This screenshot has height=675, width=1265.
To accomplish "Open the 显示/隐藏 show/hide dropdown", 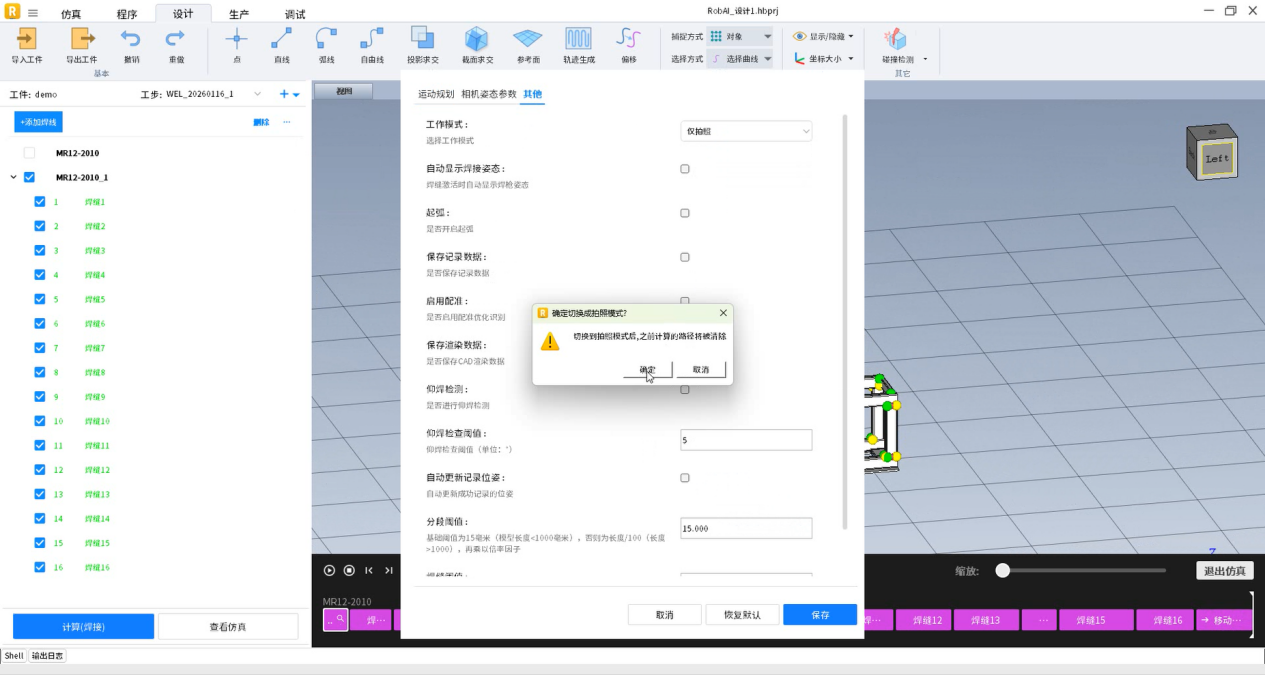I will tap(824, 36).
